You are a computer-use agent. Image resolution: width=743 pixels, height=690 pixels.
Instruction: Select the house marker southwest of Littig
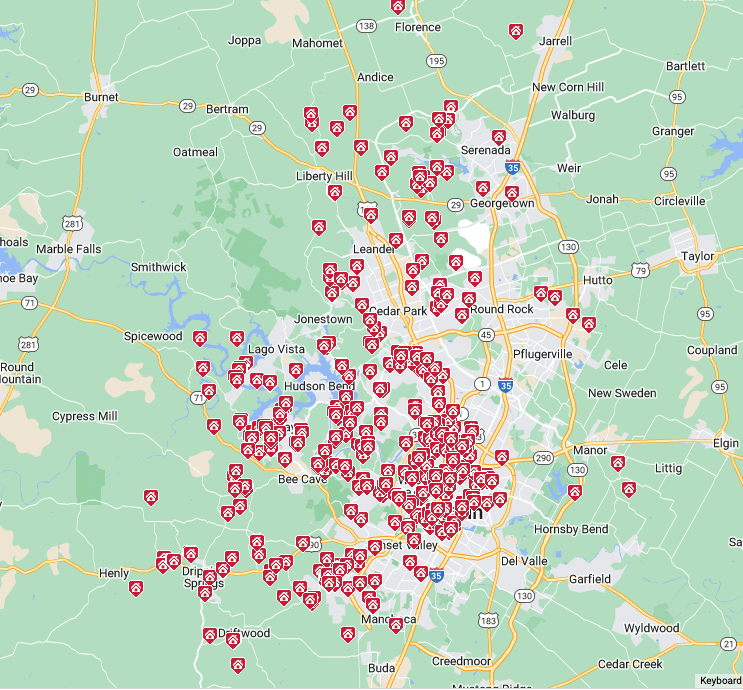tap(628, 488)
